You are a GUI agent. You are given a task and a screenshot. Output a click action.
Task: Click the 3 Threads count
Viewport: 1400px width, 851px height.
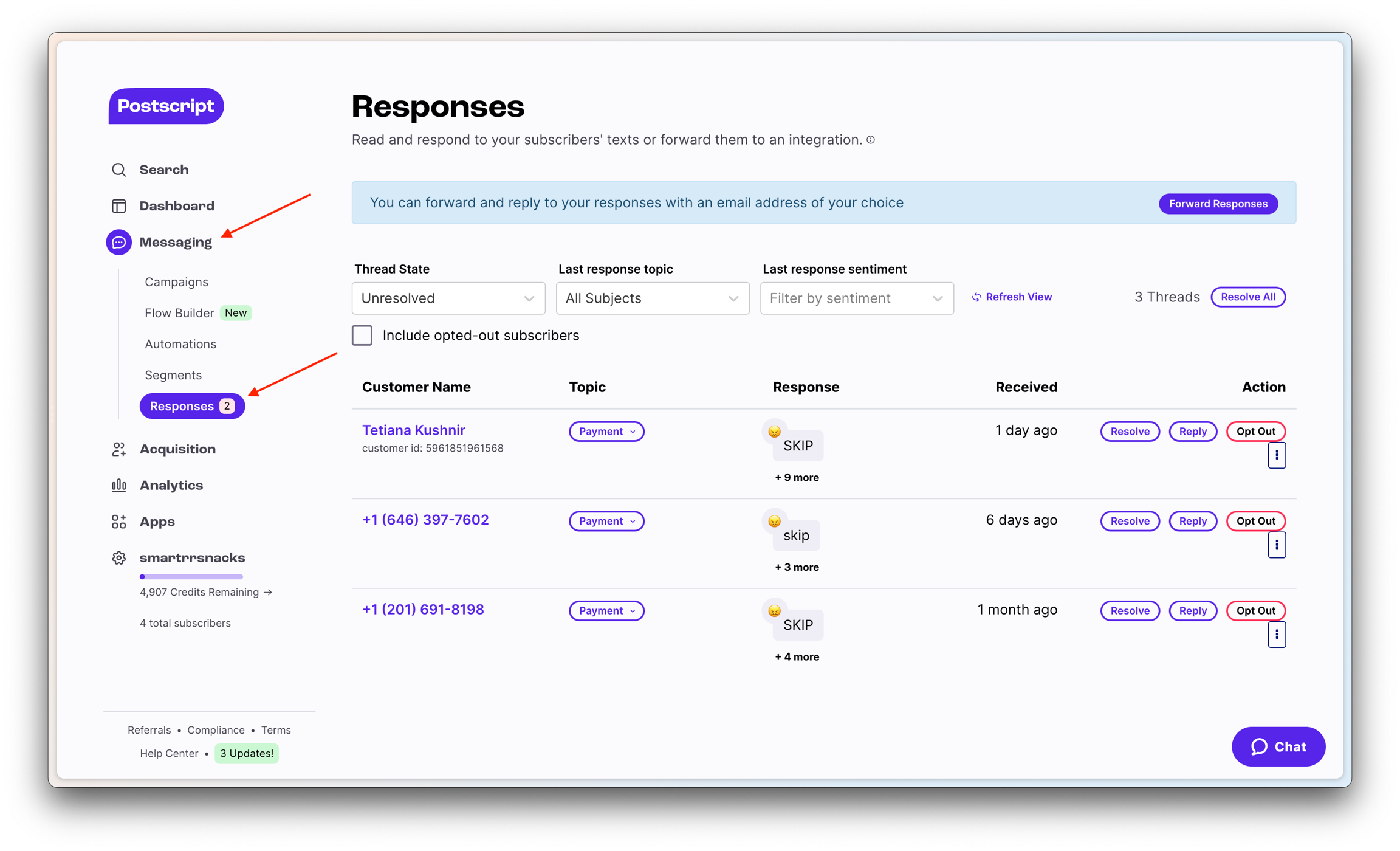pyautogui.click(x=1167, y=297)
